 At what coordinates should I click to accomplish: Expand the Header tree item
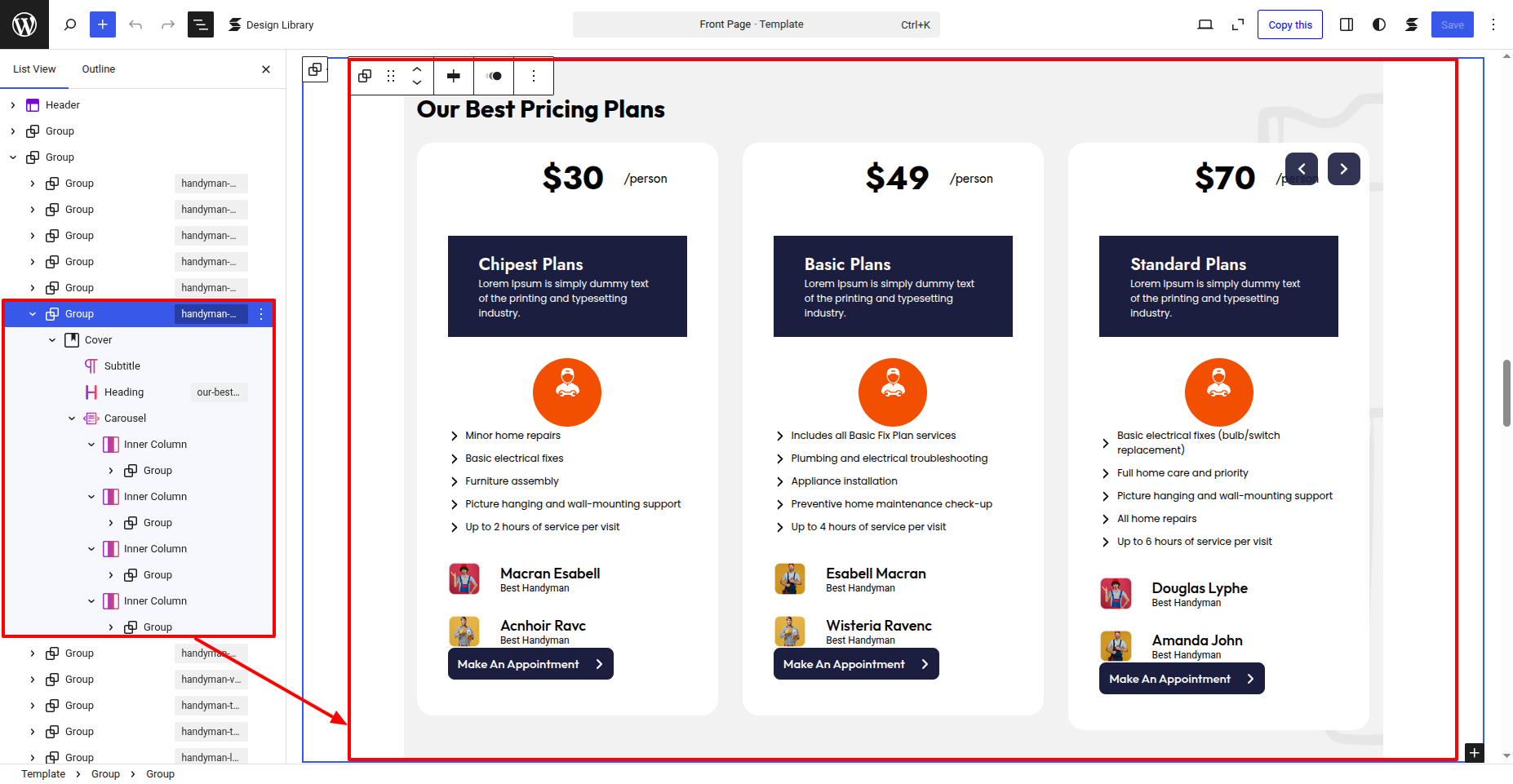point(13,105)
